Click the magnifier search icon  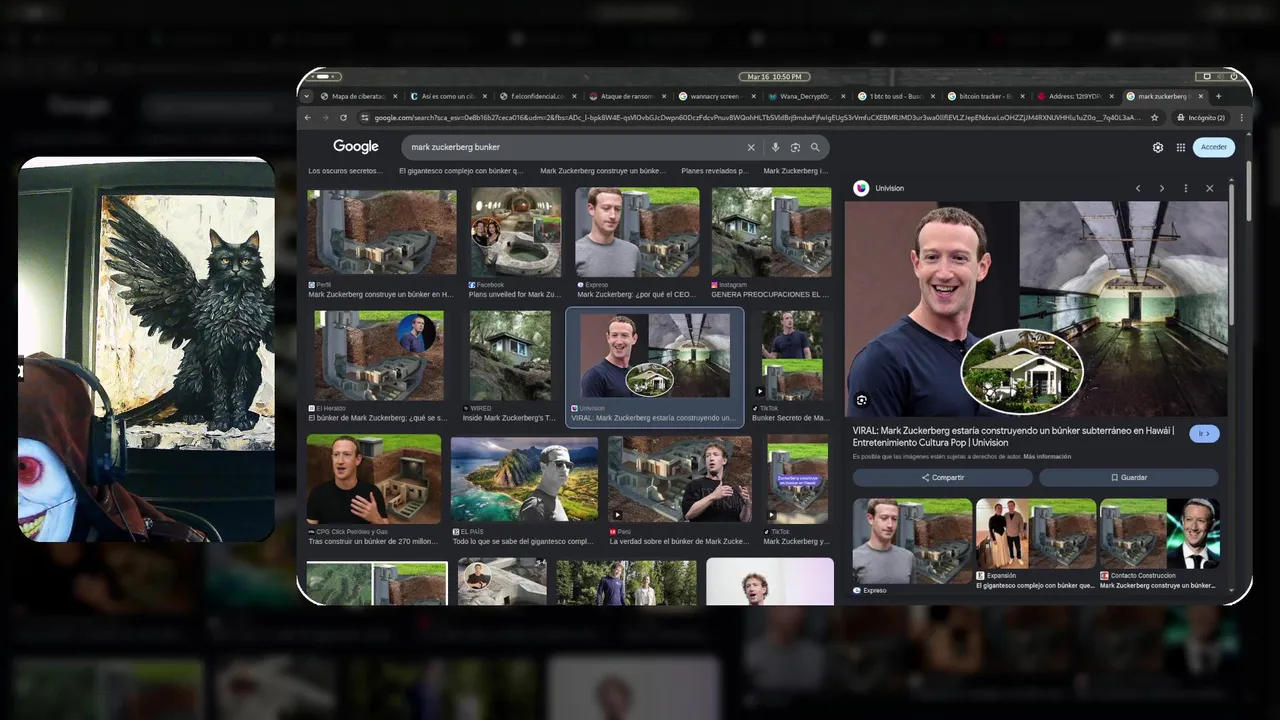(815, 147)
